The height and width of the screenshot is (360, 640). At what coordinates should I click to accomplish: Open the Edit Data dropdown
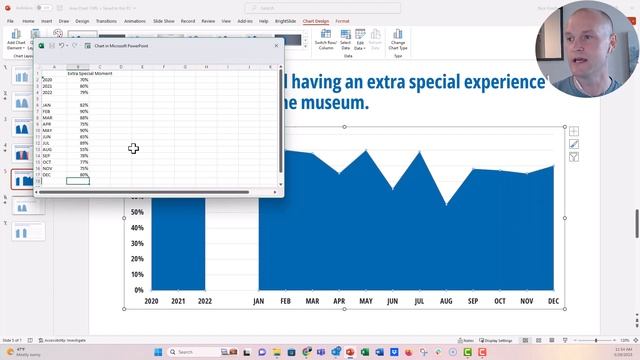tap(360, 40)
